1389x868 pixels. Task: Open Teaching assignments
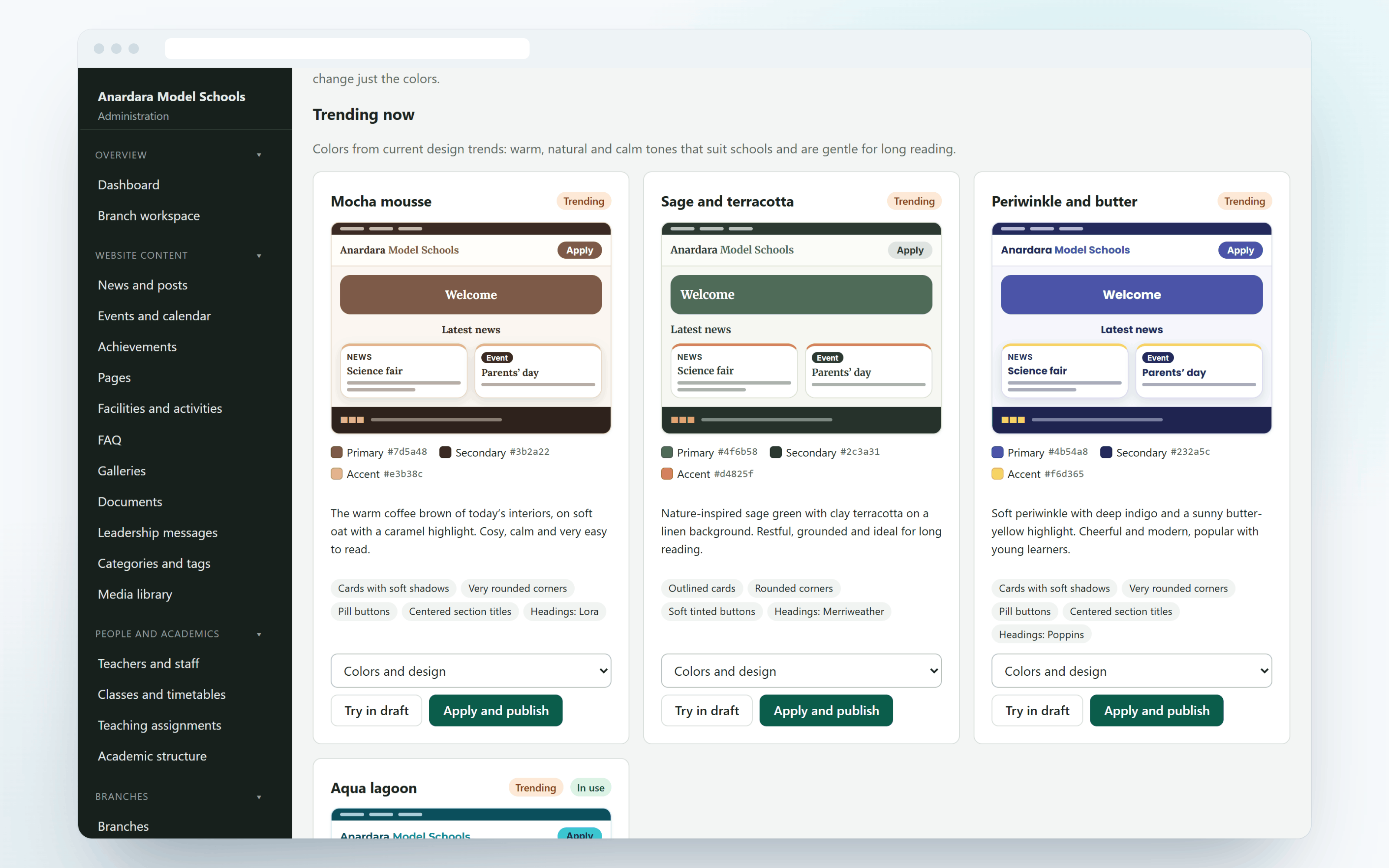[159, 726]
